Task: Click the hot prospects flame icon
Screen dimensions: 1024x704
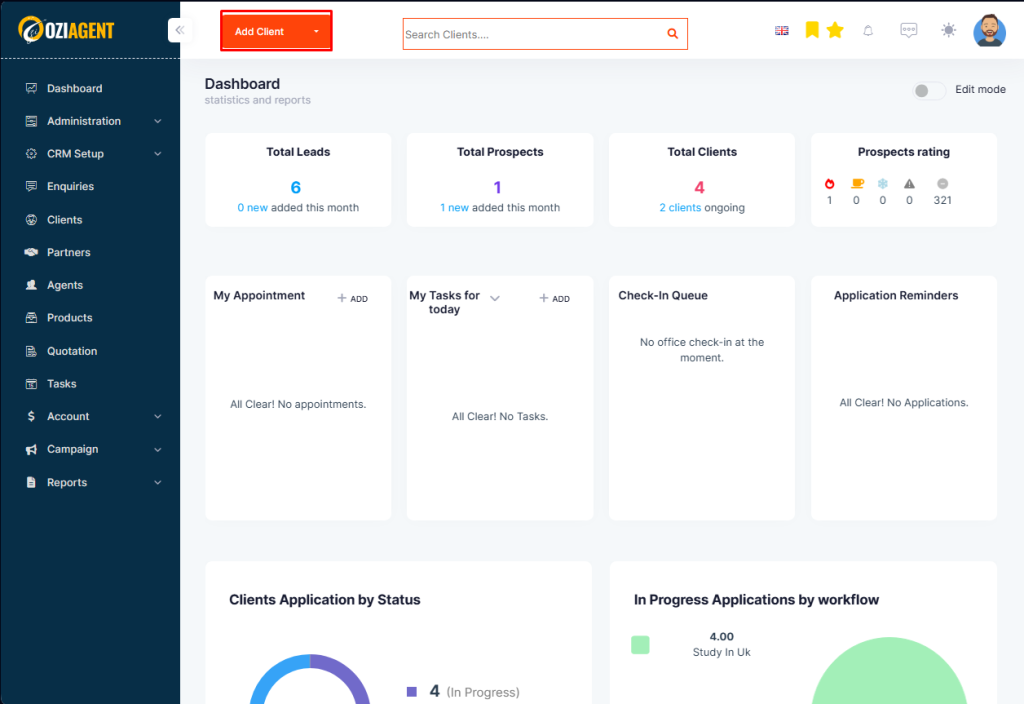Action: coord(829,184)
